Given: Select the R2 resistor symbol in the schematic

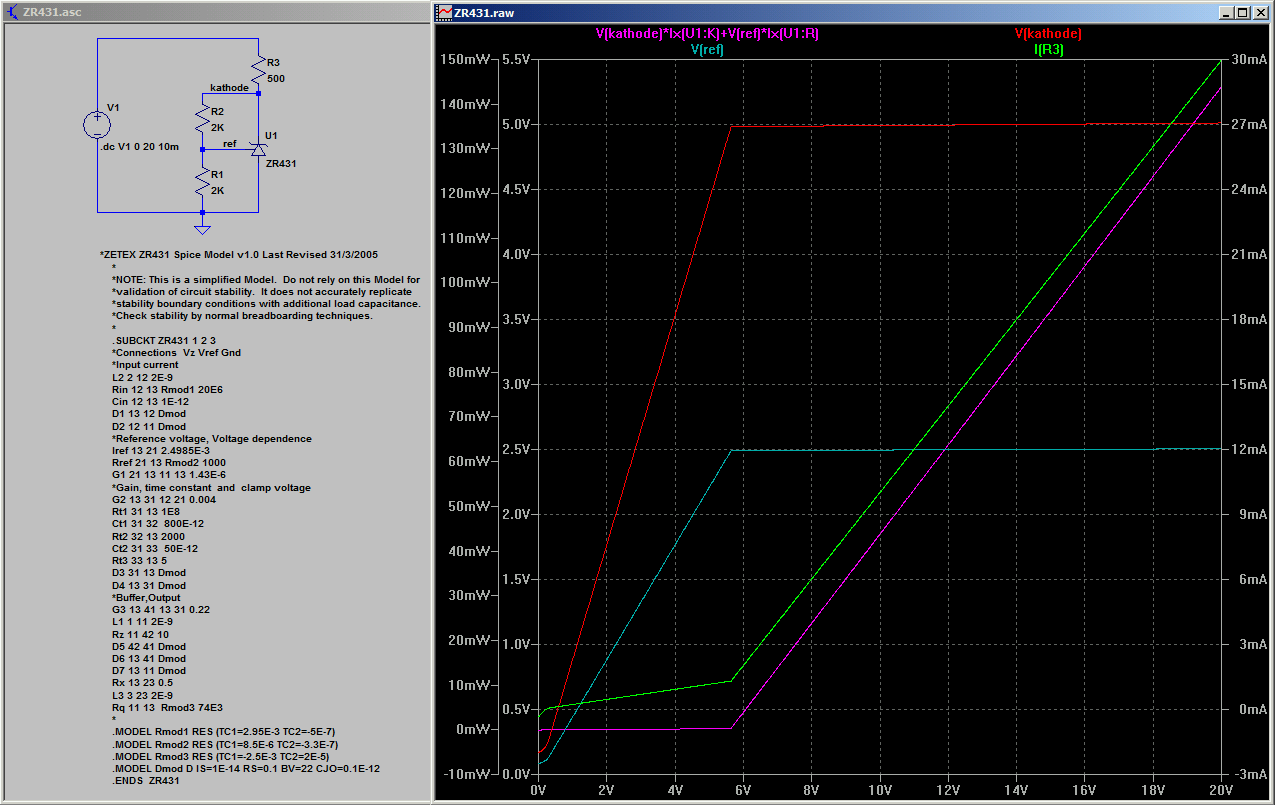Looking at the screenshot, I should 202,120.
